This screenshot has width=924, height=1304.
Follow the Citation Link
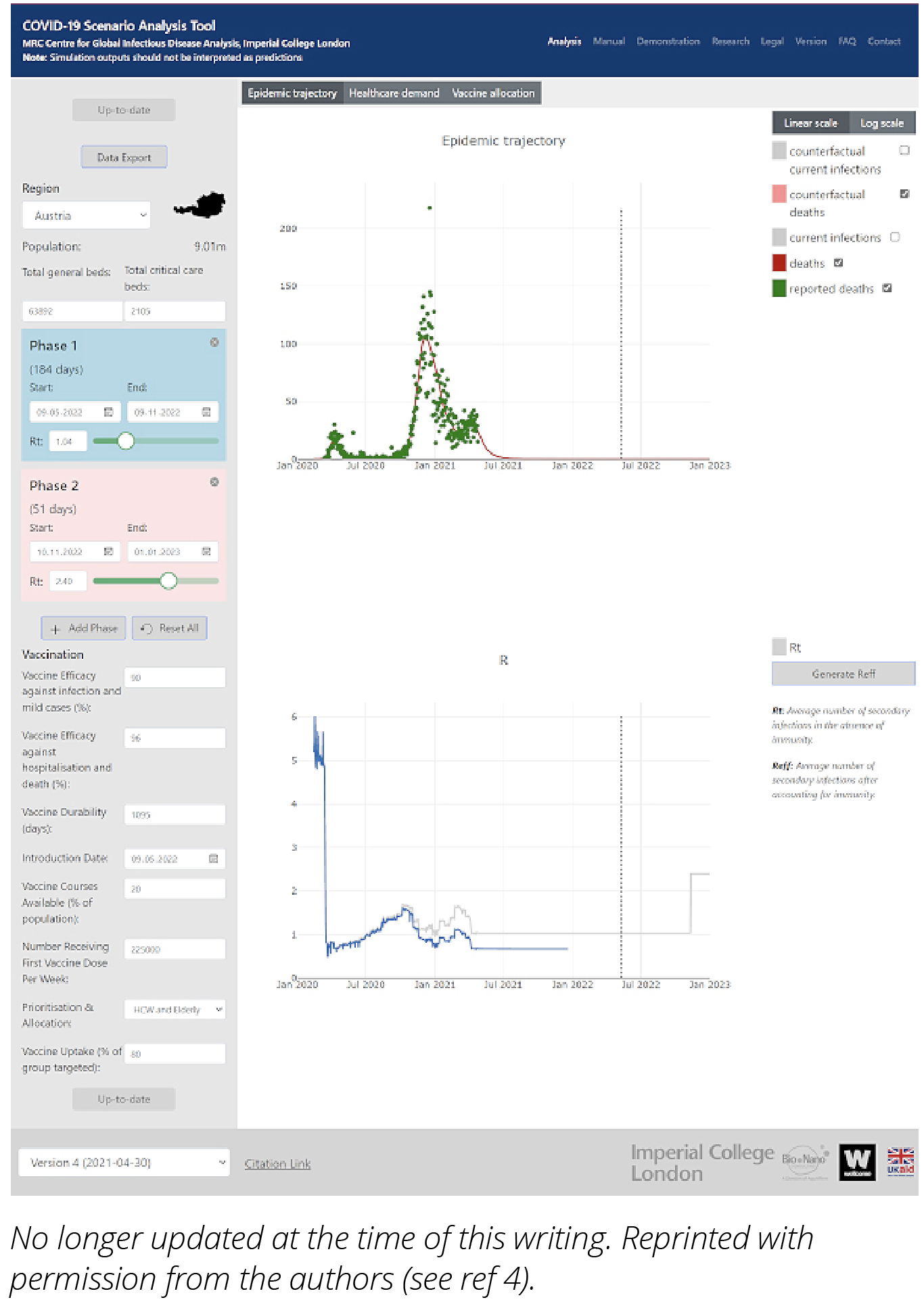pos(277,1163)
